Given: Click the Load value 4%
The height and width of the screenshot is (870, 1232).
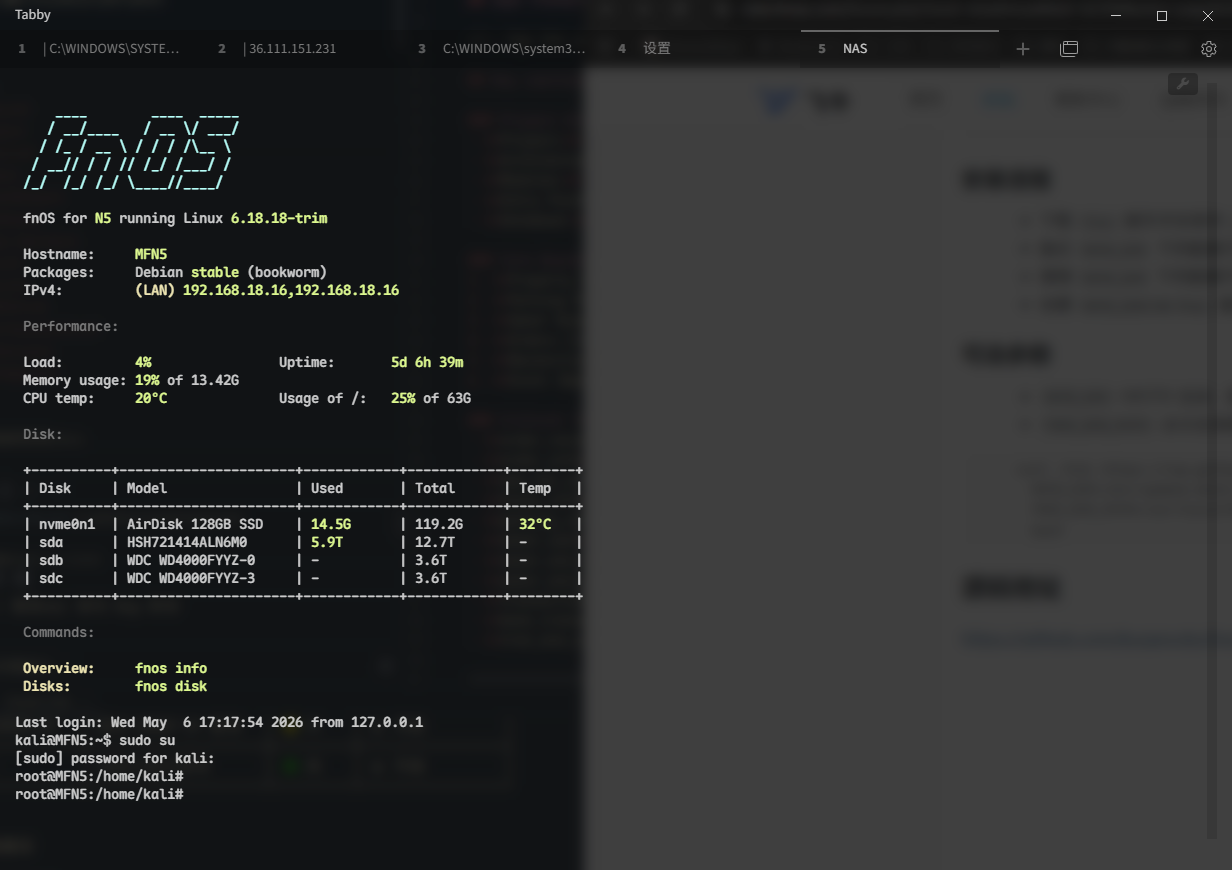Looking at the screenshot, I should click(143, 362).
